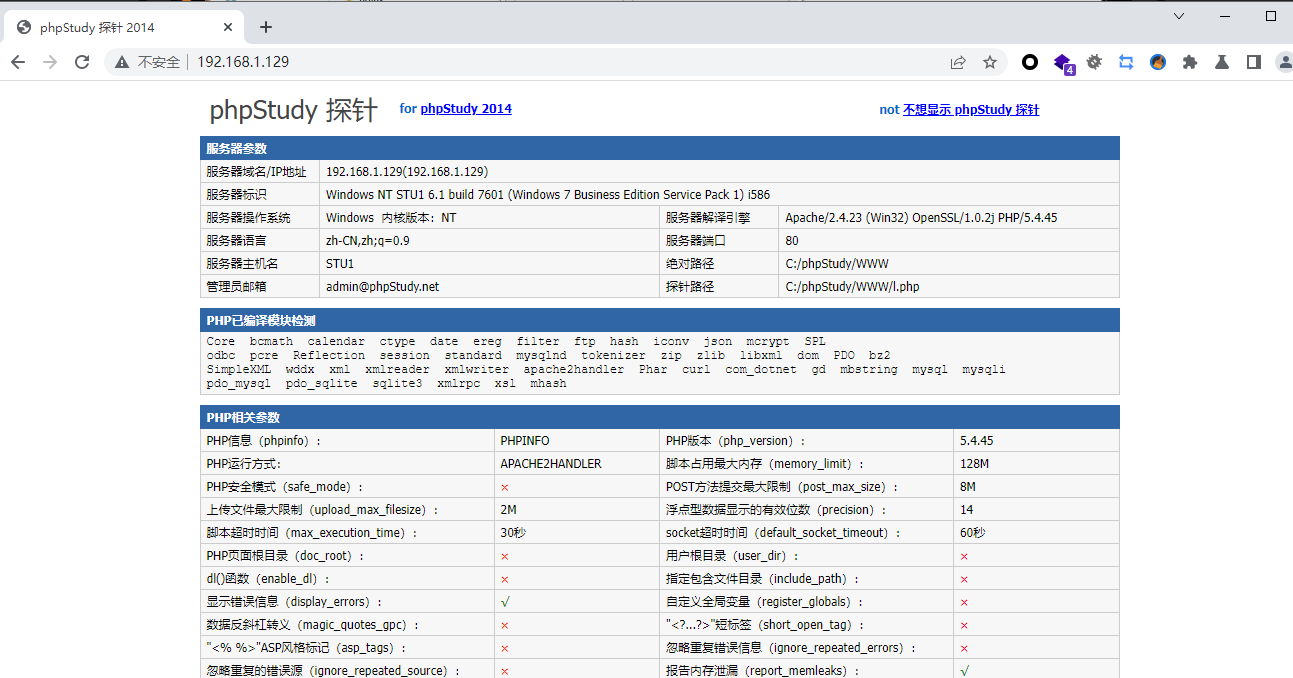Click APACHE2HANDLER run mode value

pyautogui.click(x=551, y=464)
